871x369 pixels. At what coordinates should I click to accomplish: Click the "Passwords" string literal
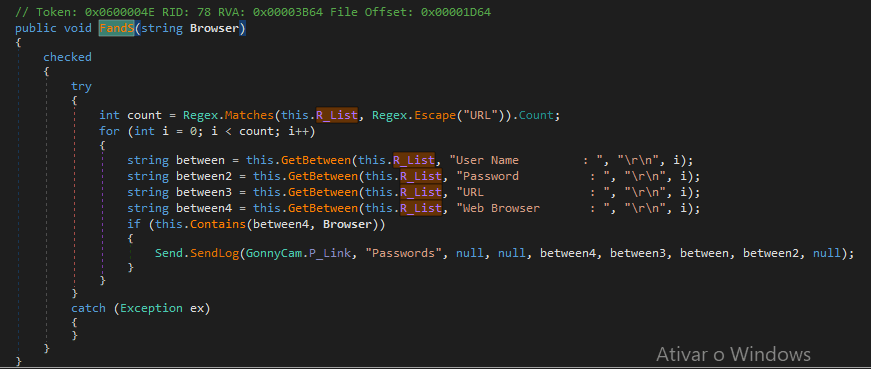403,253
